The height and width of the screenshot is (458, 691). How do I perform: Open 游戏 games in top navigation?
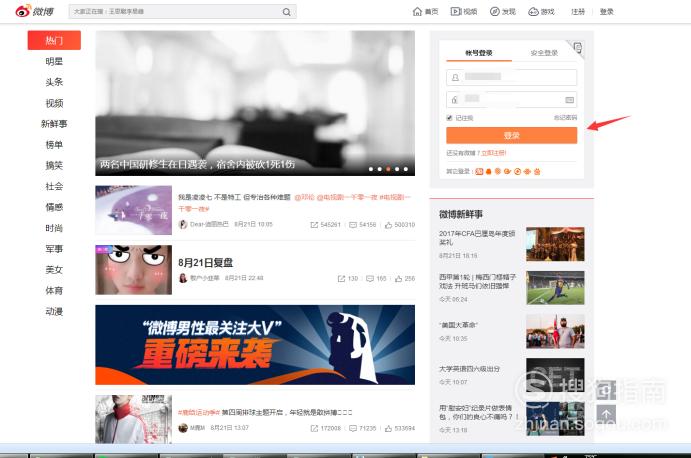[x=541, y=11]
